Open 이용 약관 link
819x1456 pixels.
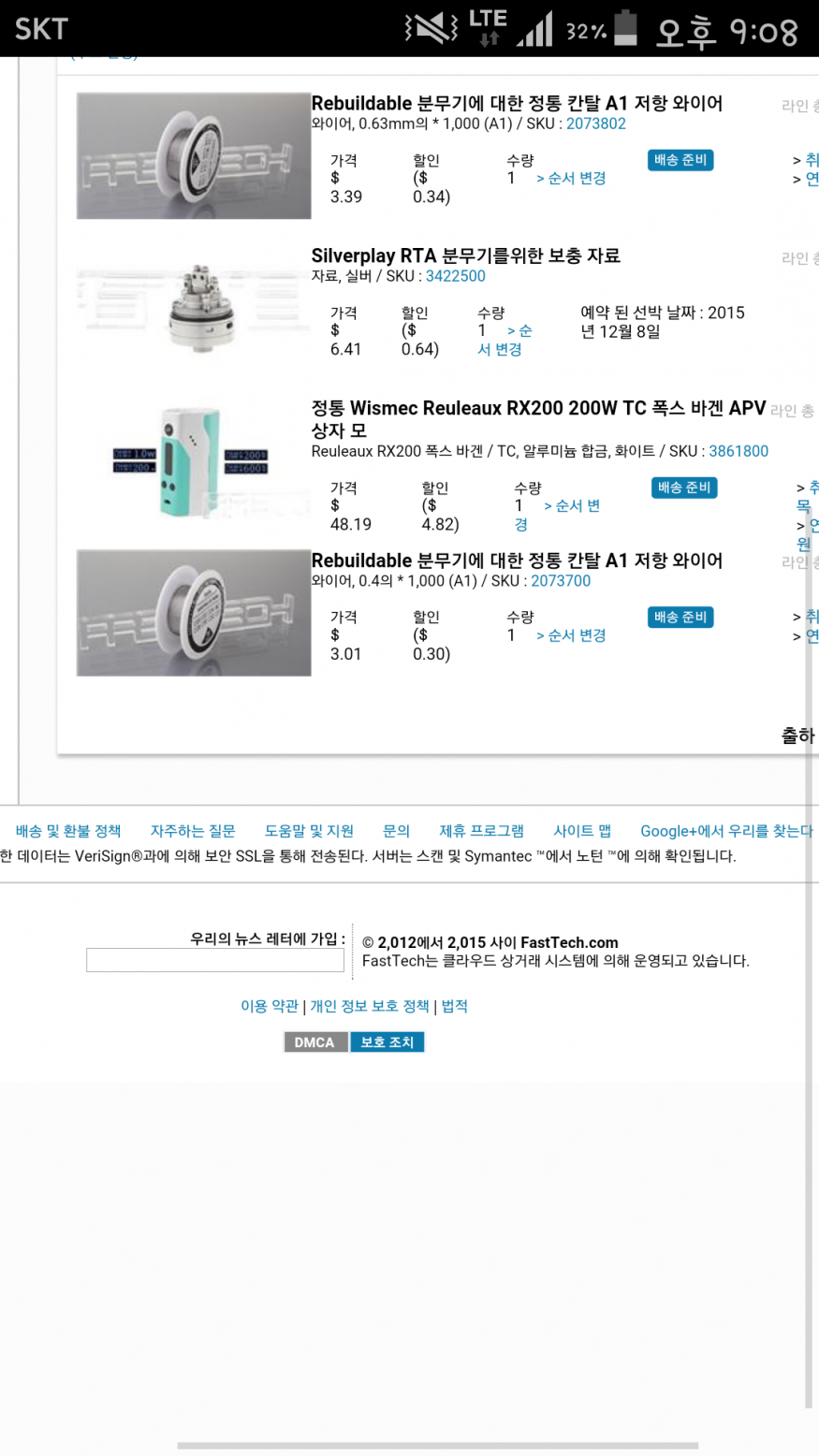tap(270, 1007)
